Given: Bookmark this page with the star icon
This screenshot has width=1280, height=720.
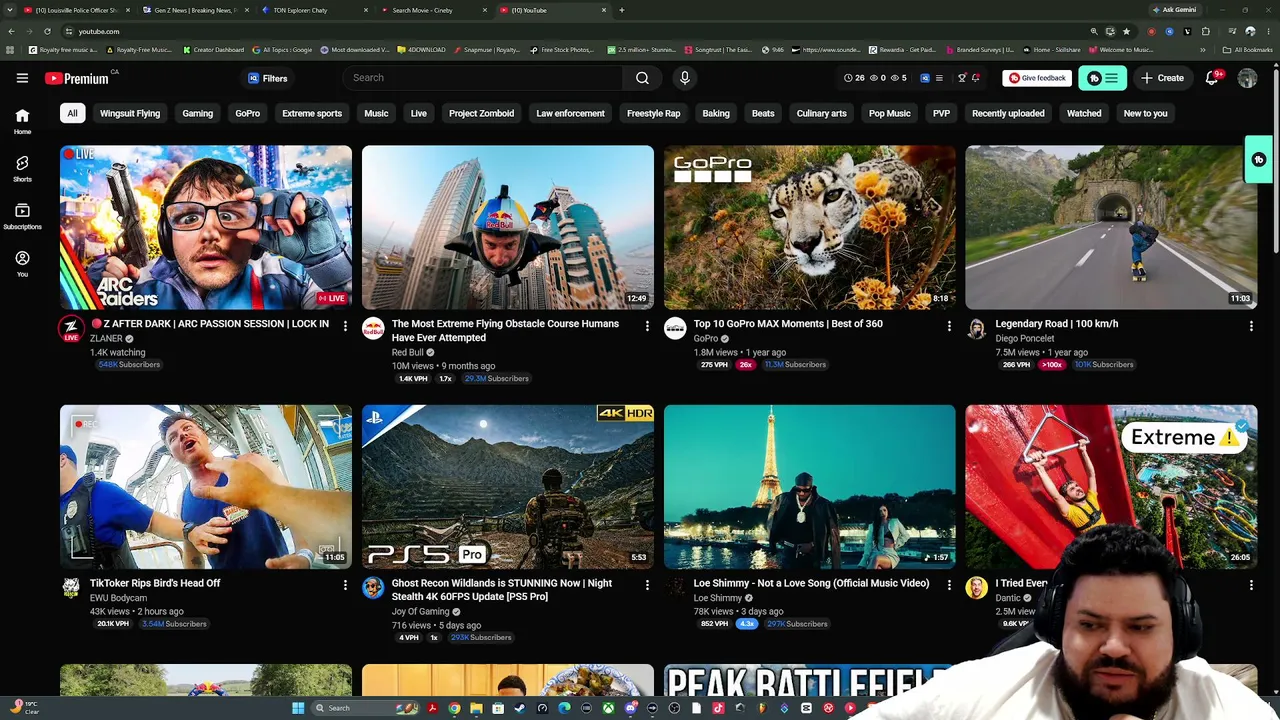Looking at the screenshot, I should [1126, 31].
